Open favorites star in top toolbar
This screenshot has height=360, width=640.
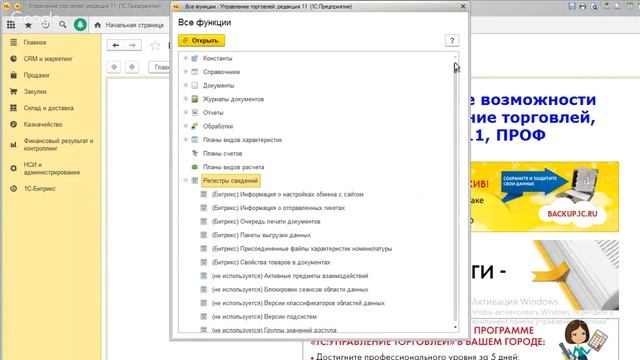tap(28, 25)
